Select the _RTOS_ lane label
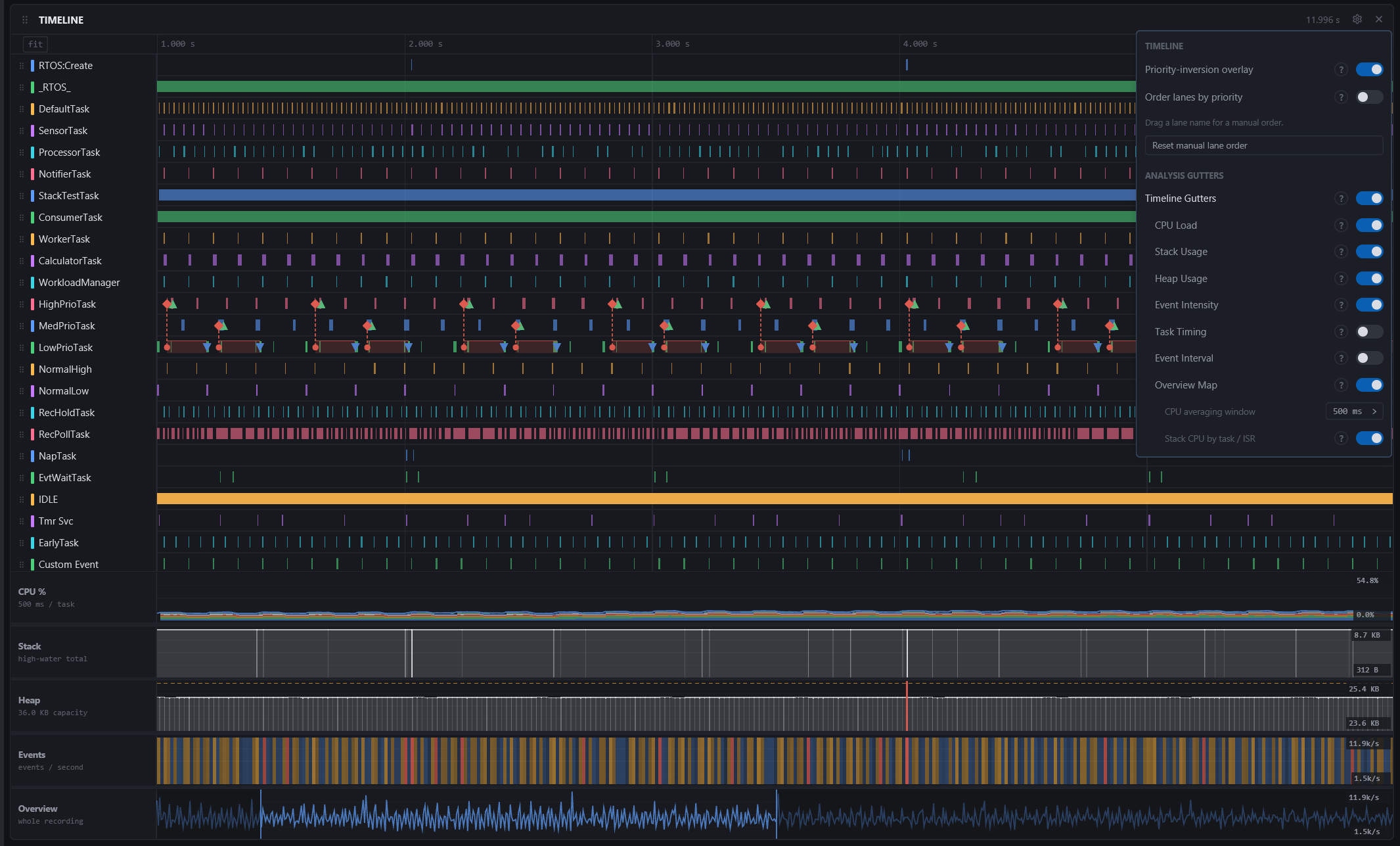This screenshot has width=1400, height=846. [x=55, y=87]
